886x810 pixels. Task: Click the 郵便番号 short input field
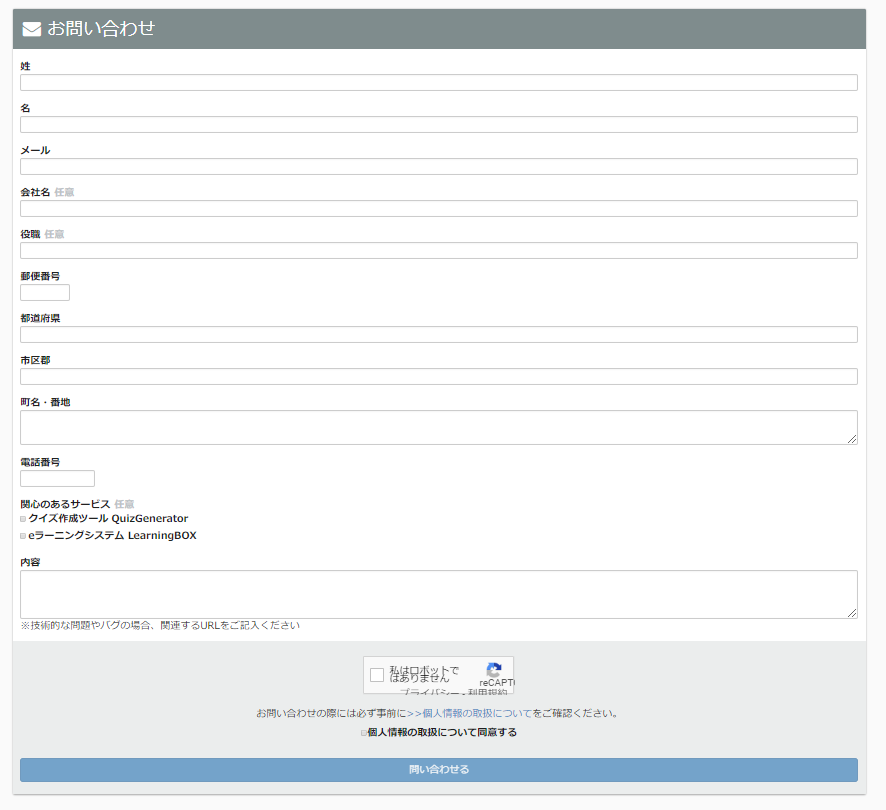pyautogui.click(x=45, y=292)
